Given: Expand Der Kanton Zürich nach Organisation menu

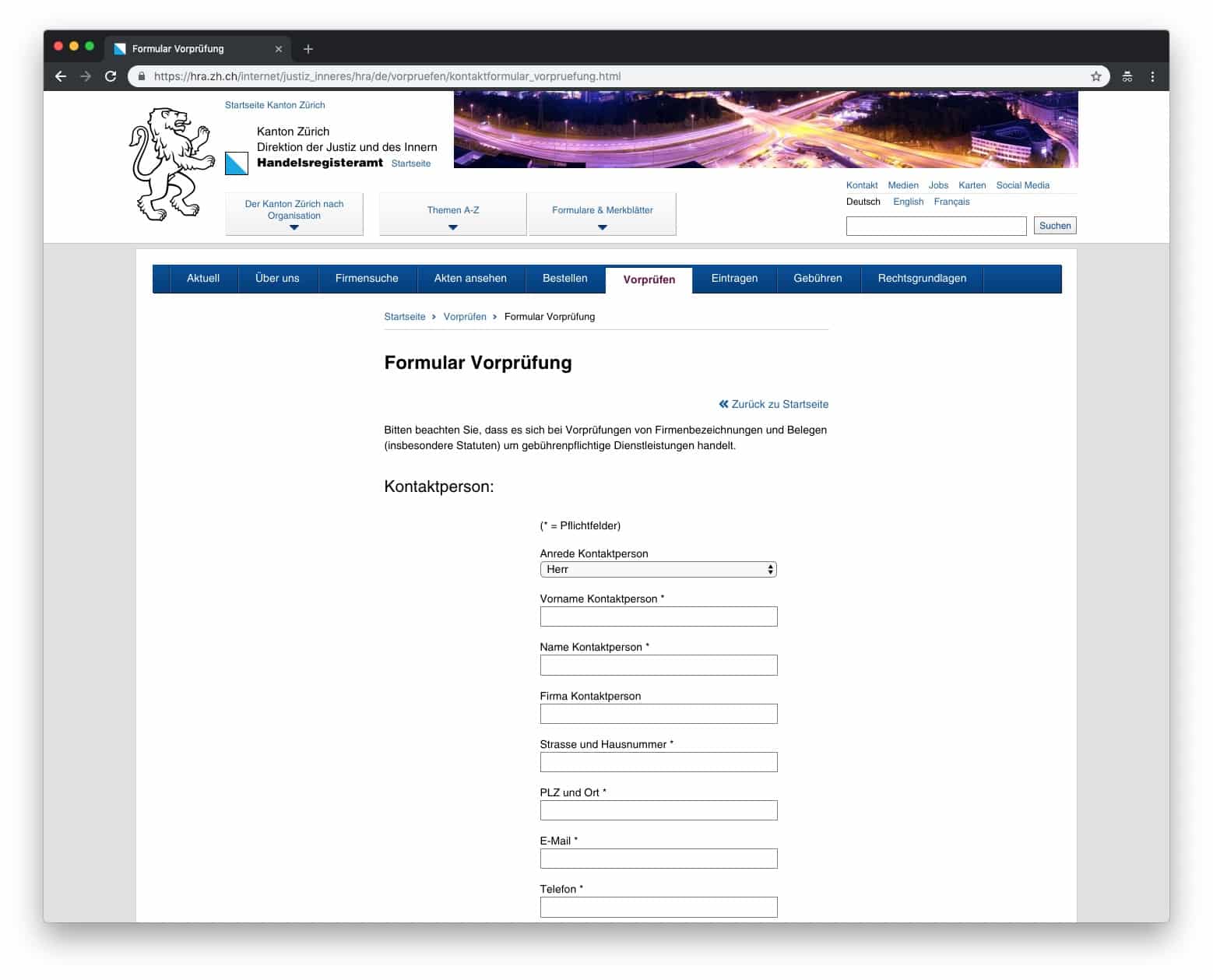Looking at the screenshot, I should pyautogui.click(x=294, y=214).
